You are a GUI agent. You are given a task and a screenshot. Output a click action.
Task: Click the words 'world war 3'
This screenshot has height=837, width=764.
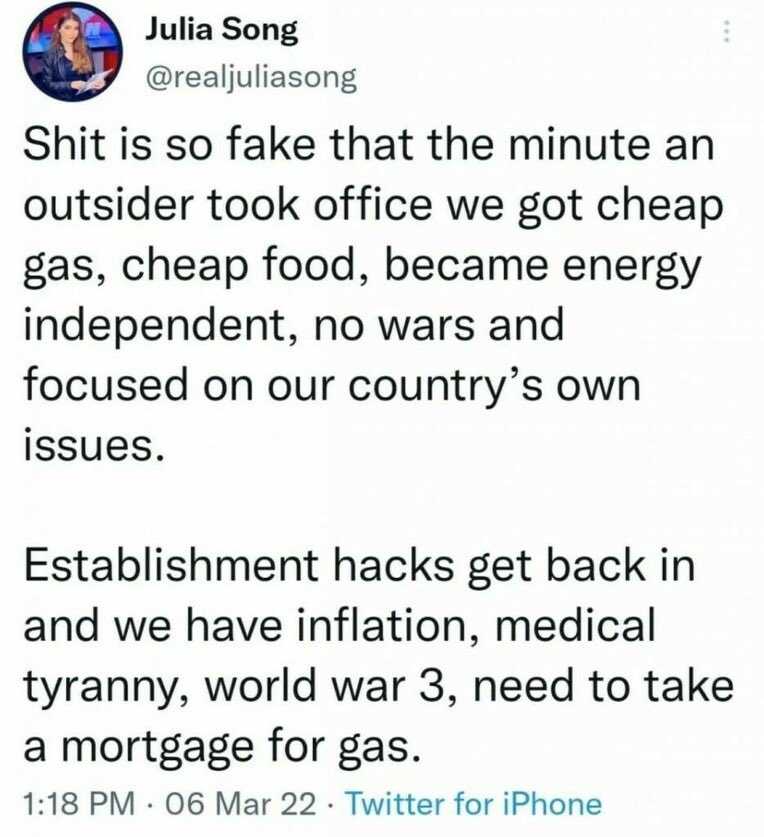pos(328,686)
